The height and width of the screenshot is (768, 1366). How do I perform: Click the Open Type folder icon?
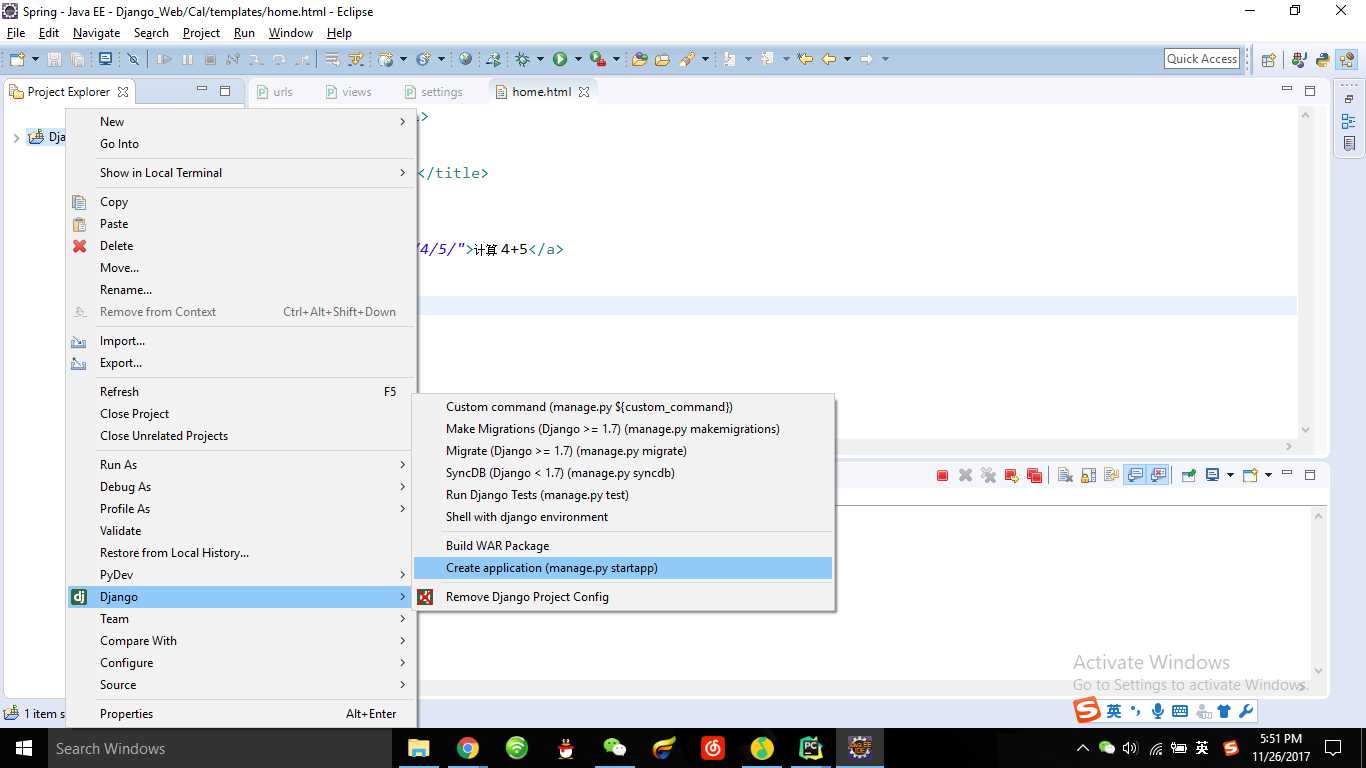pyautogui.click(x=639, y=59)
